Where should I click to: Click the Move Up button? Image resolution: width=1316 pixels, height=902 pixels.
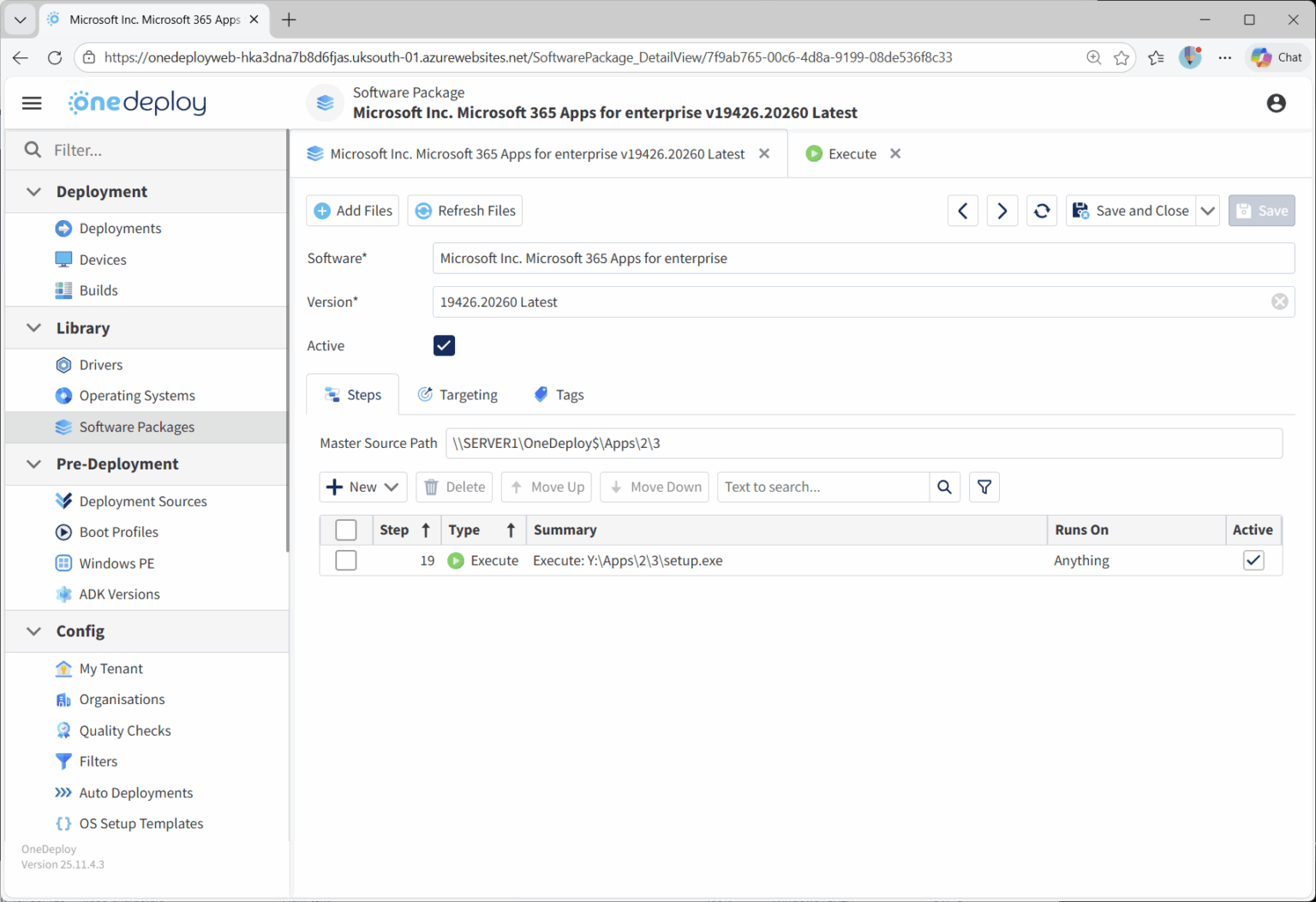[547, 487]
